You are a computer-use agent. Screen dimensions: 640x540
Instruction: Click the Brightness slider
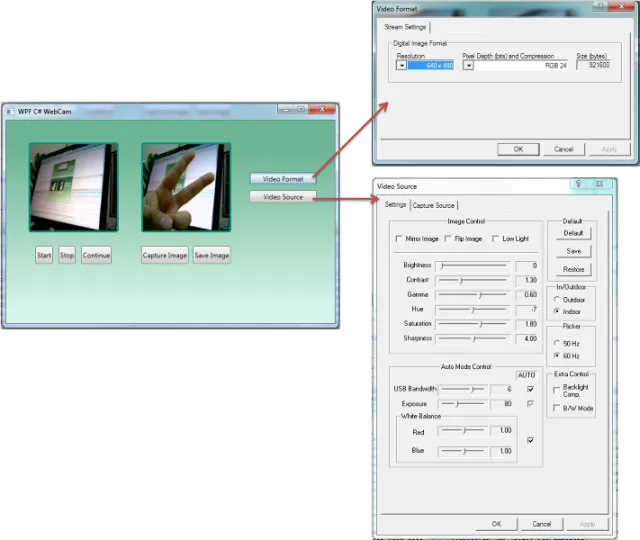(x=472, y=266)
